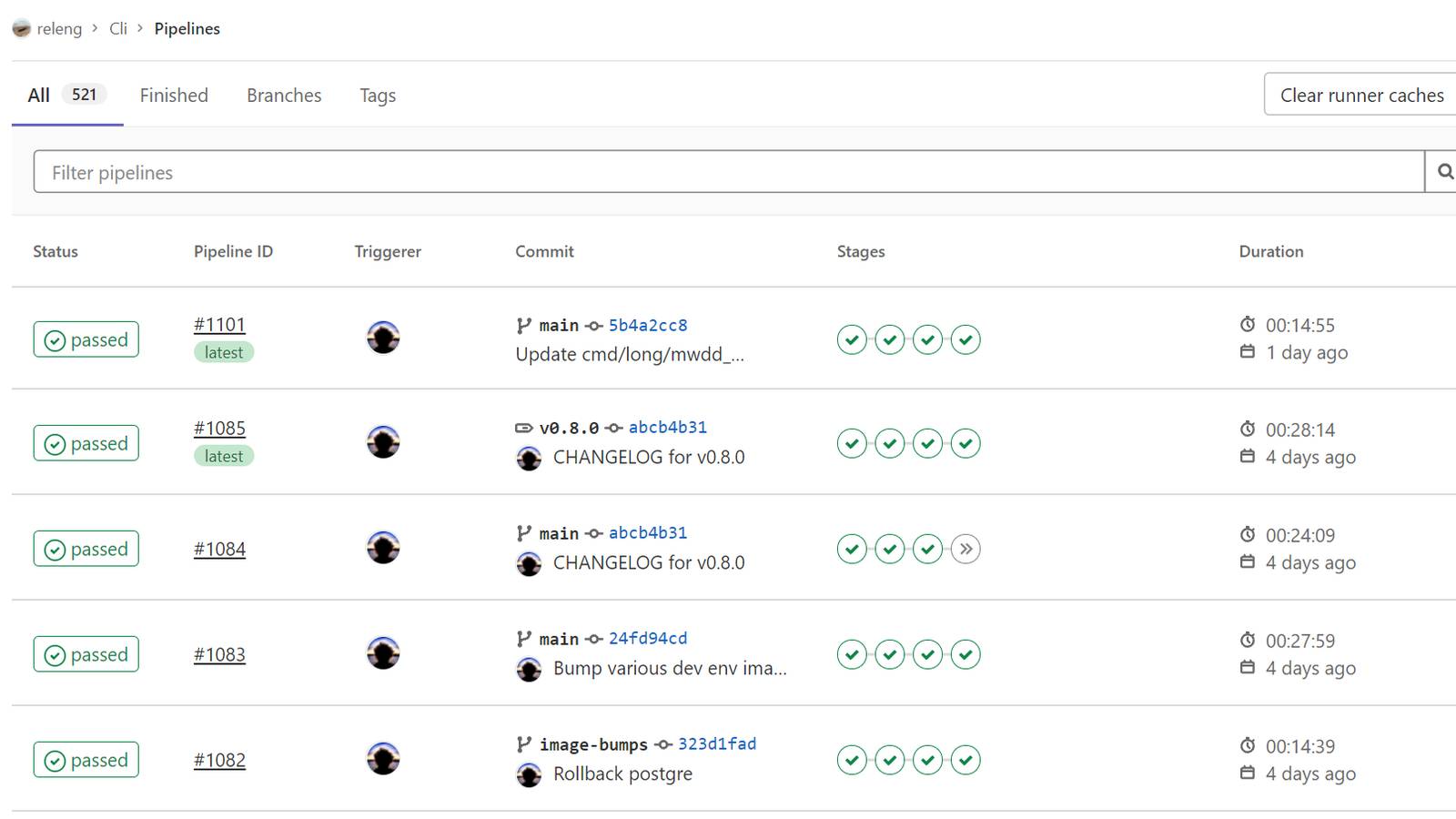The height and width of the screenshot is (819, 1456).
Task: Click passed status badge of pipeline #1084
Action: click(86, 549)
